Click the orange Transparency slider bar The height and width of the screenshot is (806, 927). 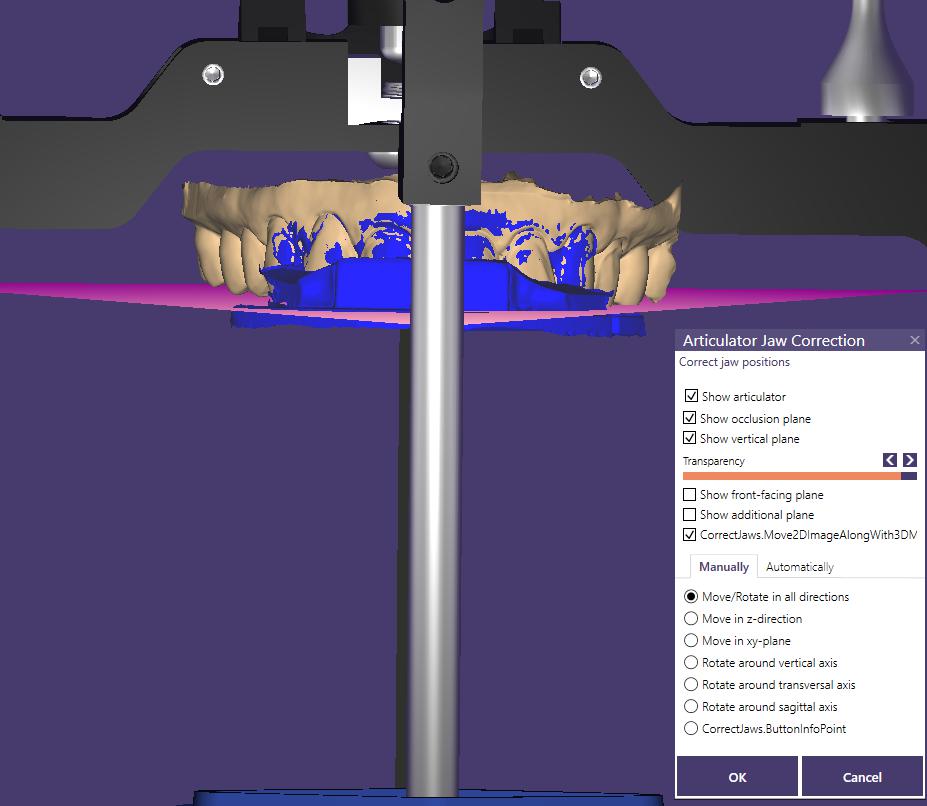(790, 476)
